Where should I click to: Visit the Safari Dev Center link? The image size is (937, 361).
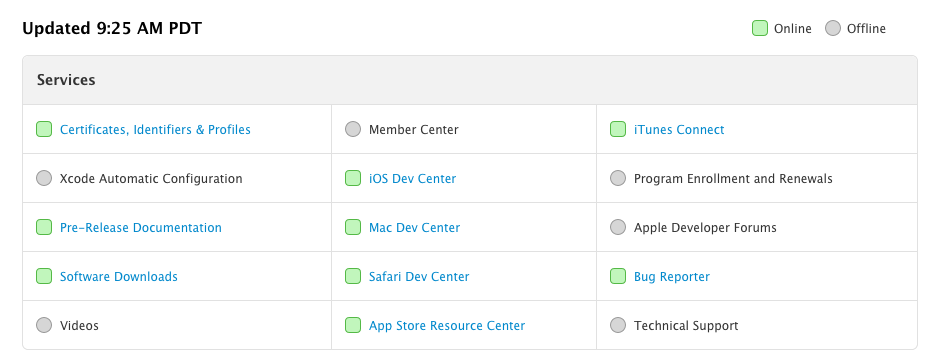pos(419,277)
